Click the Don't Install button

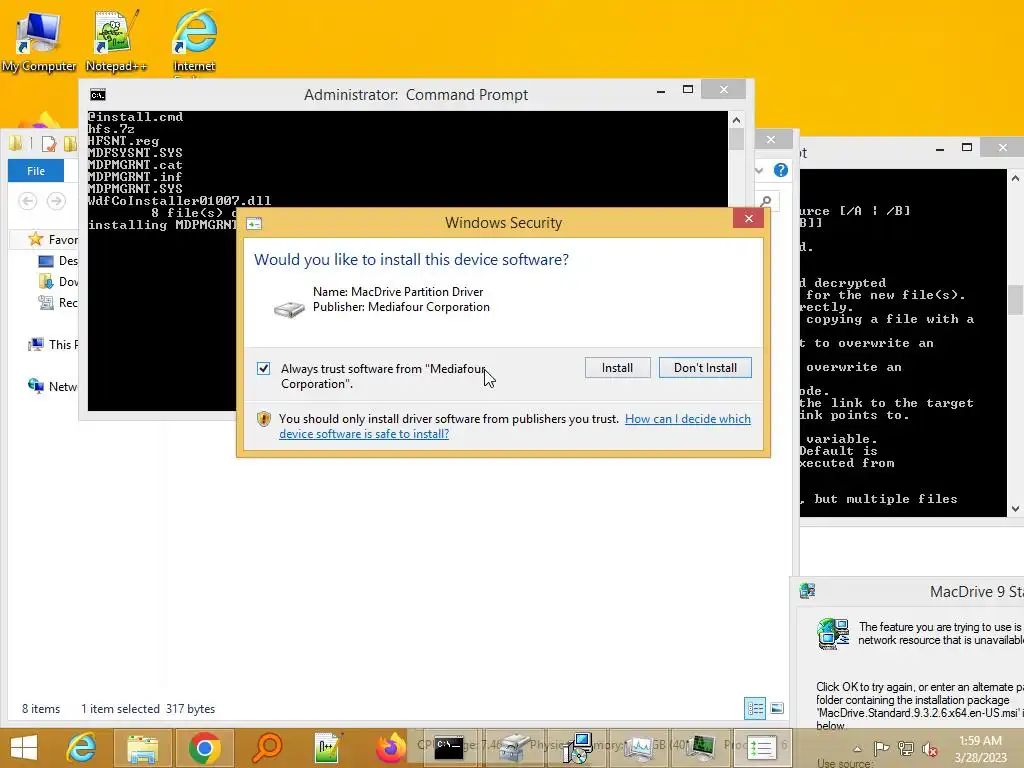(705, 368)
